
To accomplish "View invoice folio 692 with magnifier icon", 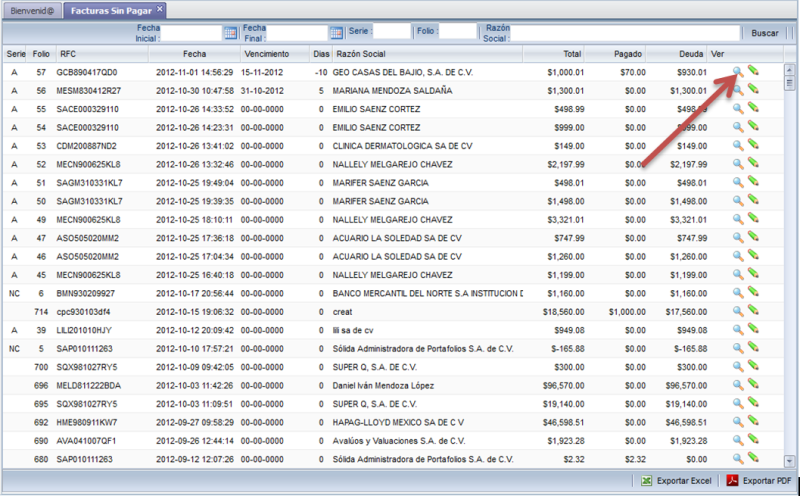I will pos(738,422).
